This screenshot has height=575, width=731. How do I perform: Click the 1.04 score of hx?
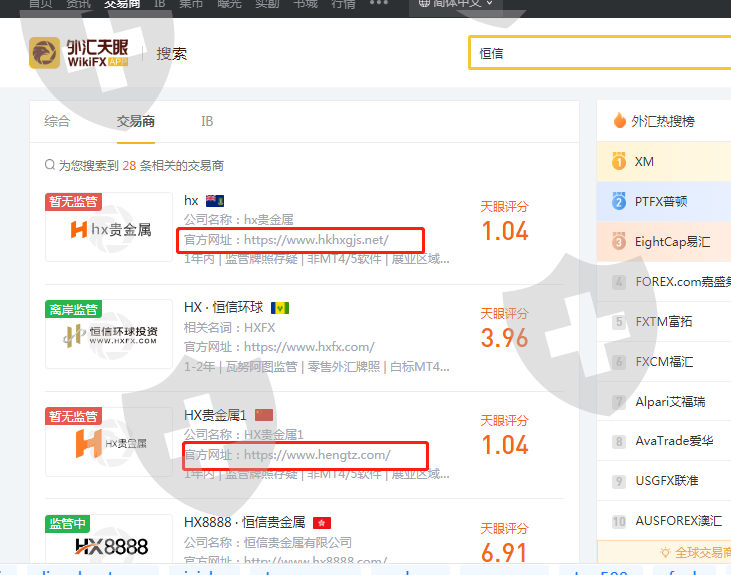coord(504,231)
